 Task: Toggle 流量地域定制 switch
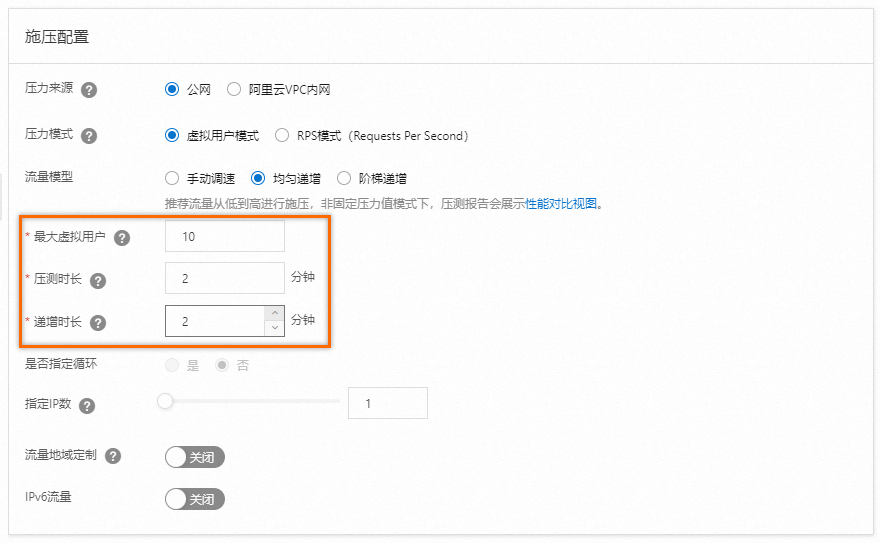coord(195,457)
